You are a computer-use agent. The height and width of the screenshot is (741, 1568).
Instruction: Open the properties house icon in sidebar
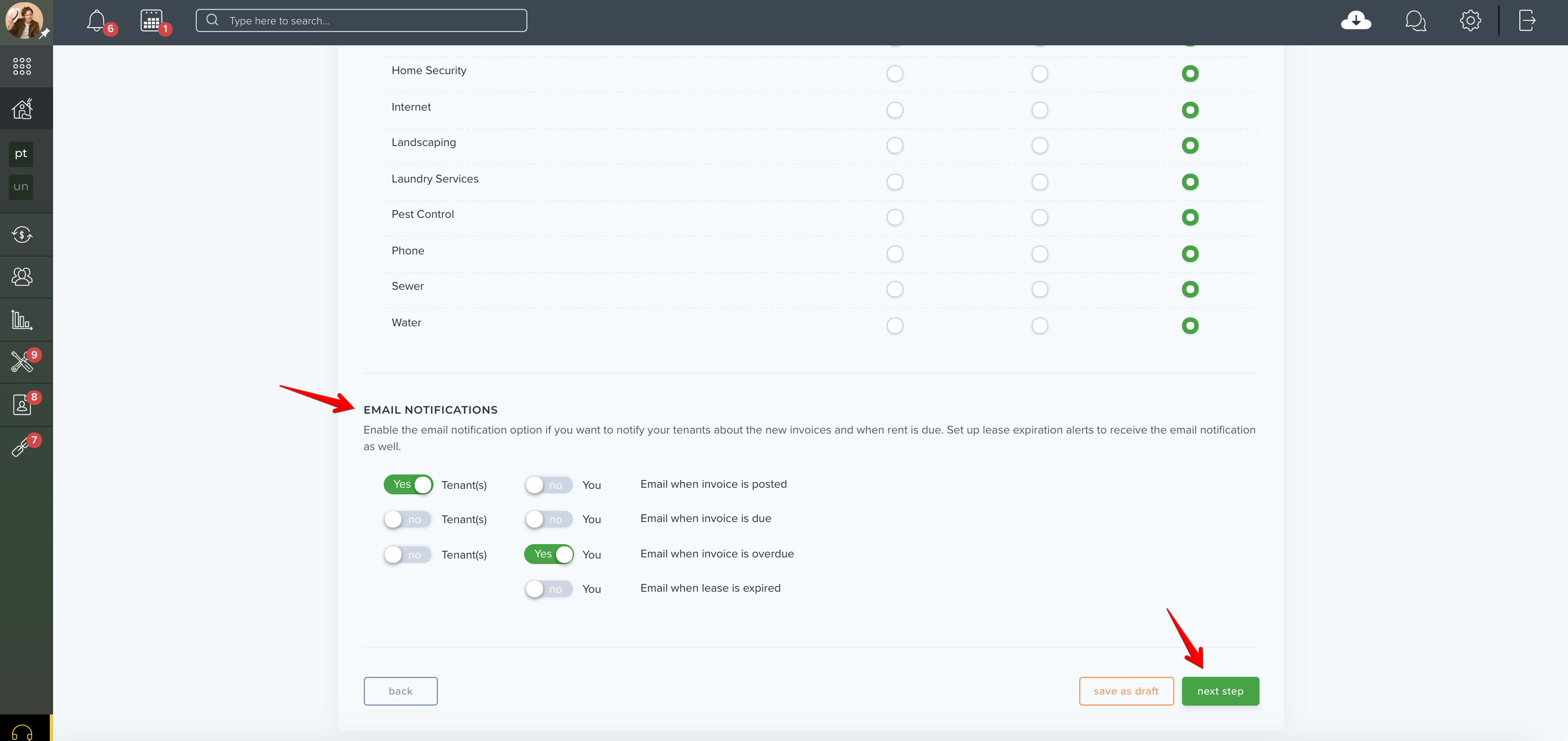point(22,109)
